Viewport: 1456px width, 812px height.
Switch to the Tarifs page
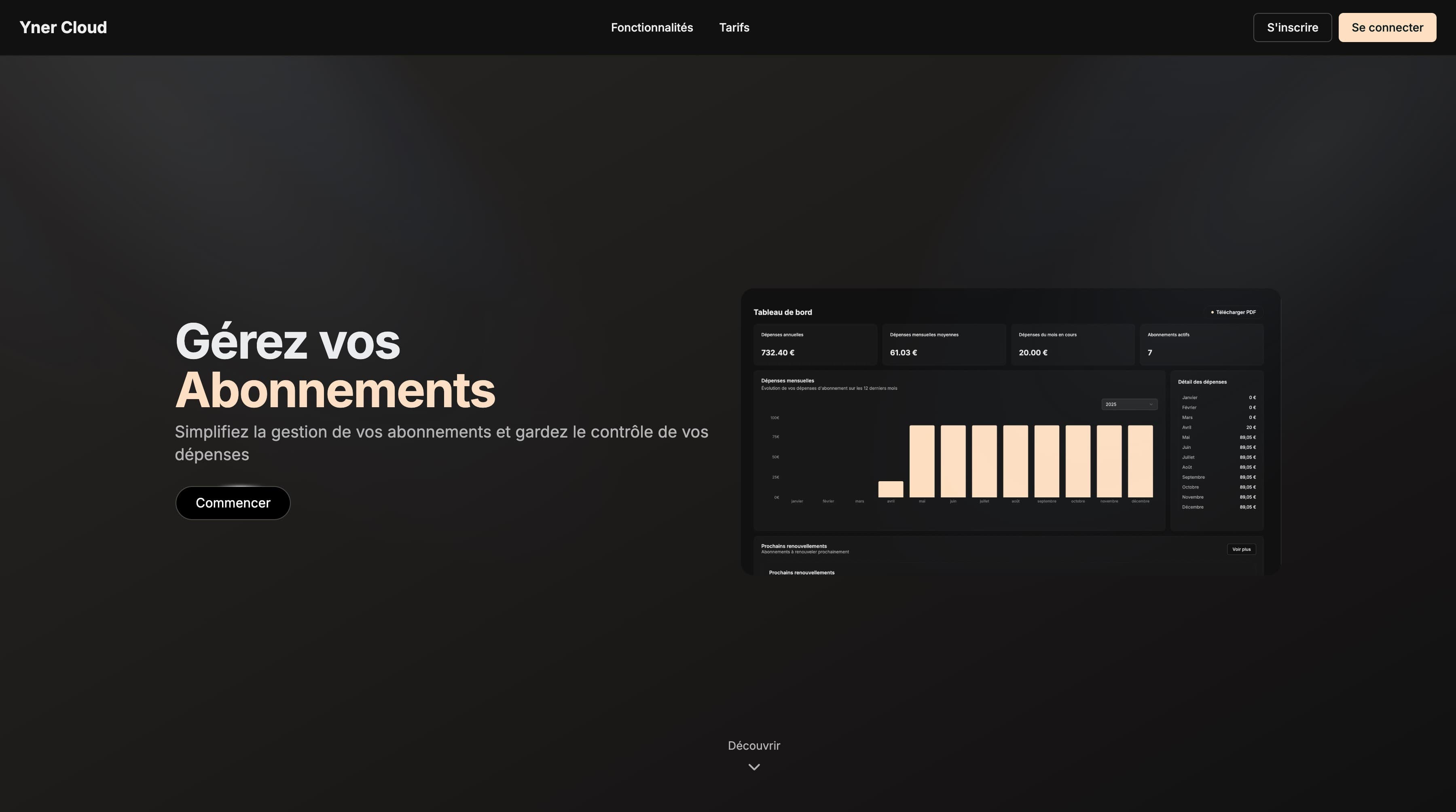coord(734,27)
